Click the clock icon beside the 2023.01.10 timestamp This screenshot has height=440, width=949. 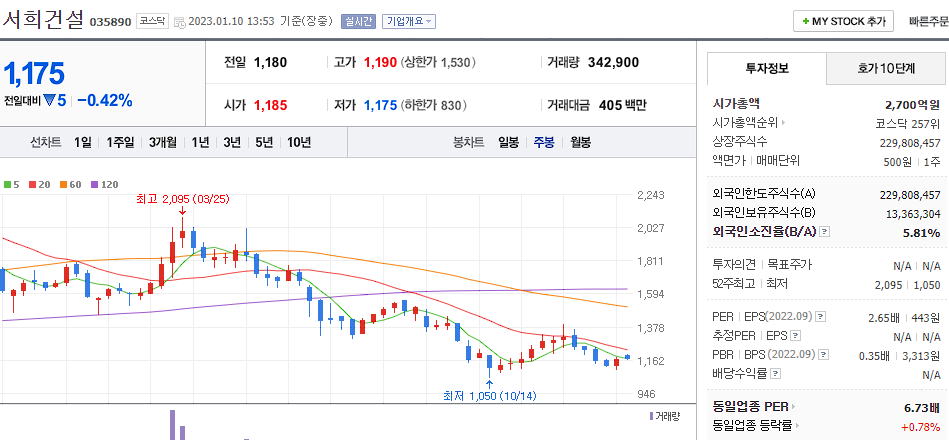180,22
